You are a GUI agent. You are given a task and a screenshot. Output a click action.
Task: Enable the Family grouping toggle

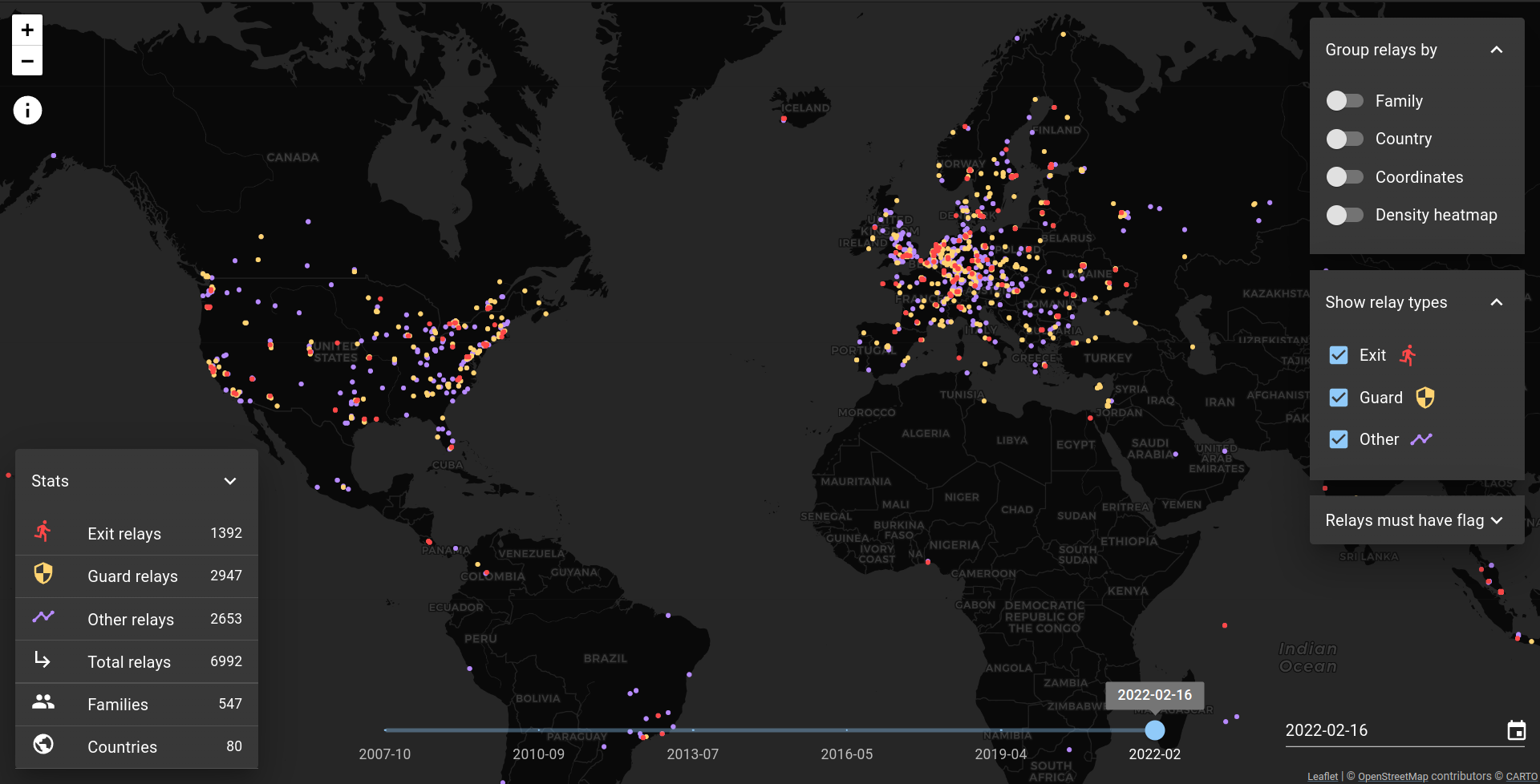1344,100
